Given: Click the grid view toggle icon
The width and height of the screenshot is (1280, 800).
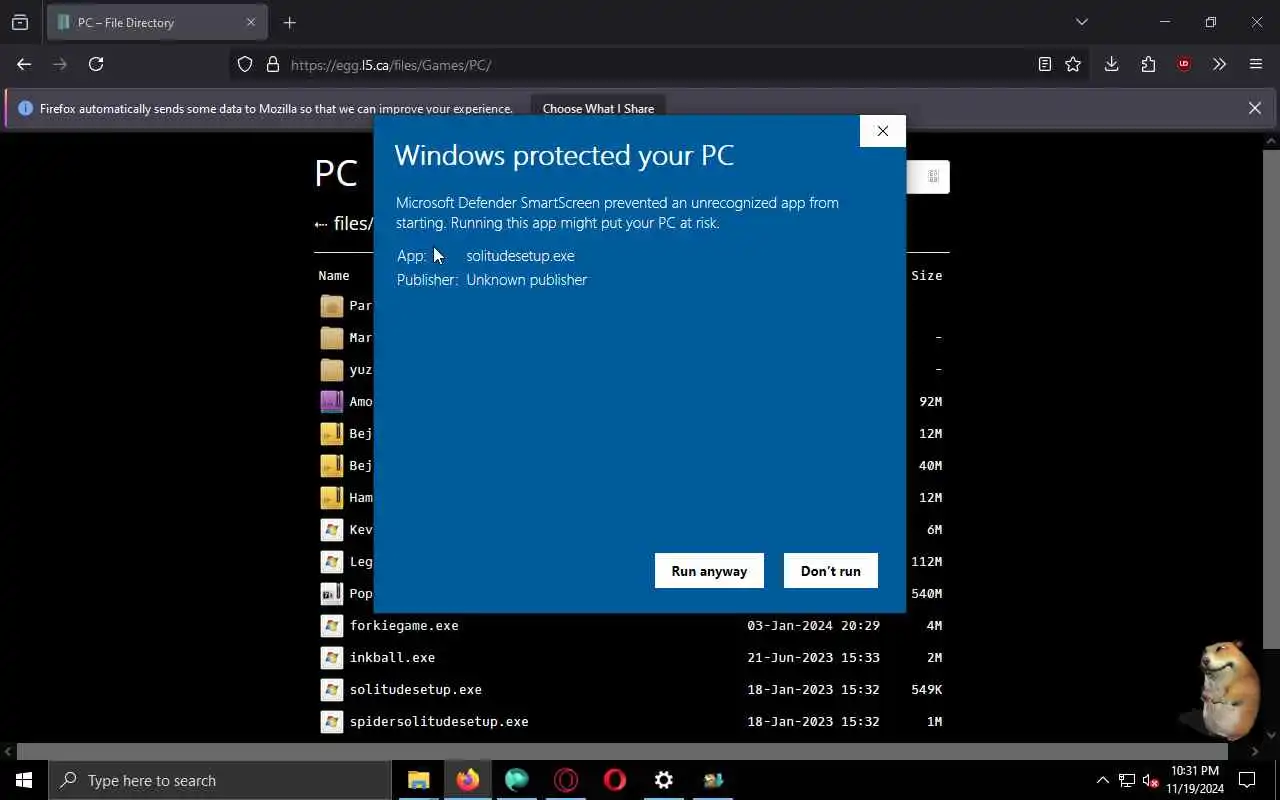Looking at the screenshot, I should click(933, 176).
